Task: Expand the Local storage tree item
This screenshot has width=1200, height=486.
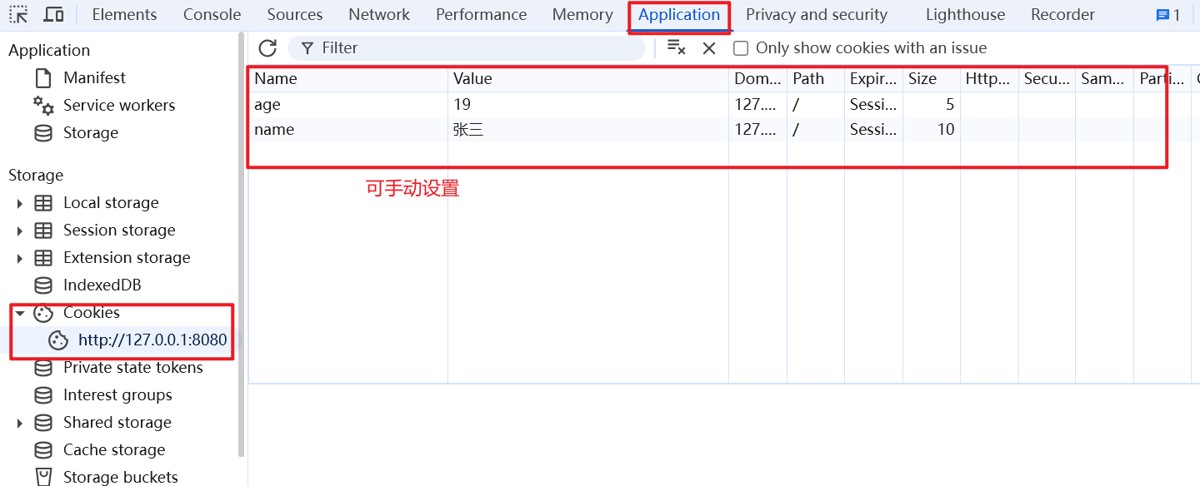Action: tap(20, 203)
